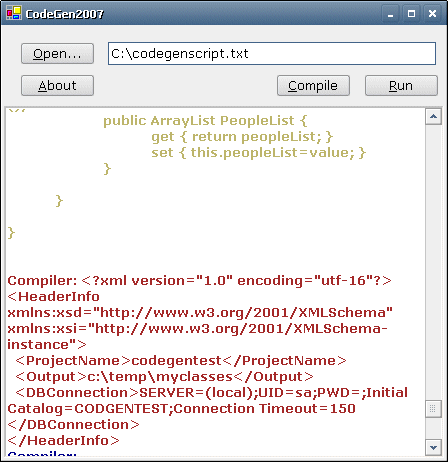448x462 pixels.
Task: Click the 'public ArrayList PeopleList' code line
Action: pyautogui.click(x=205, y=121)
